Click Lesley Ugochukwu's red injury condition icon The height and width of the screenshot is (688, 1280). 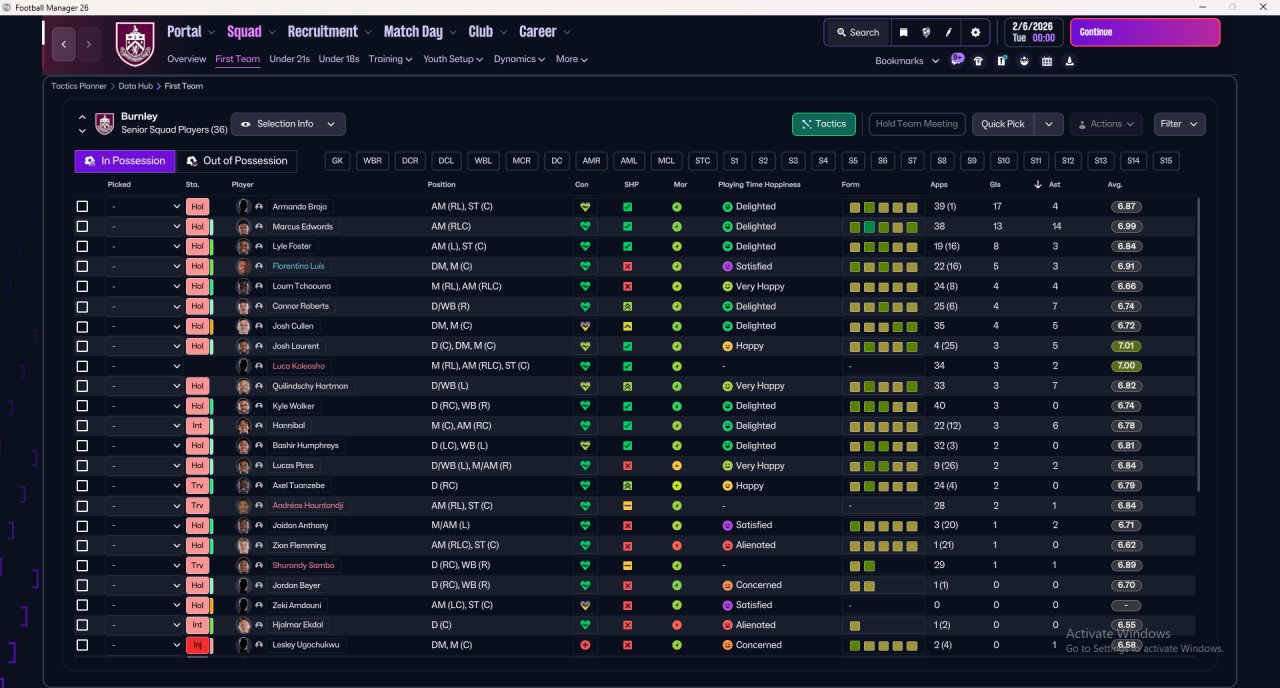tap(585, 645)
